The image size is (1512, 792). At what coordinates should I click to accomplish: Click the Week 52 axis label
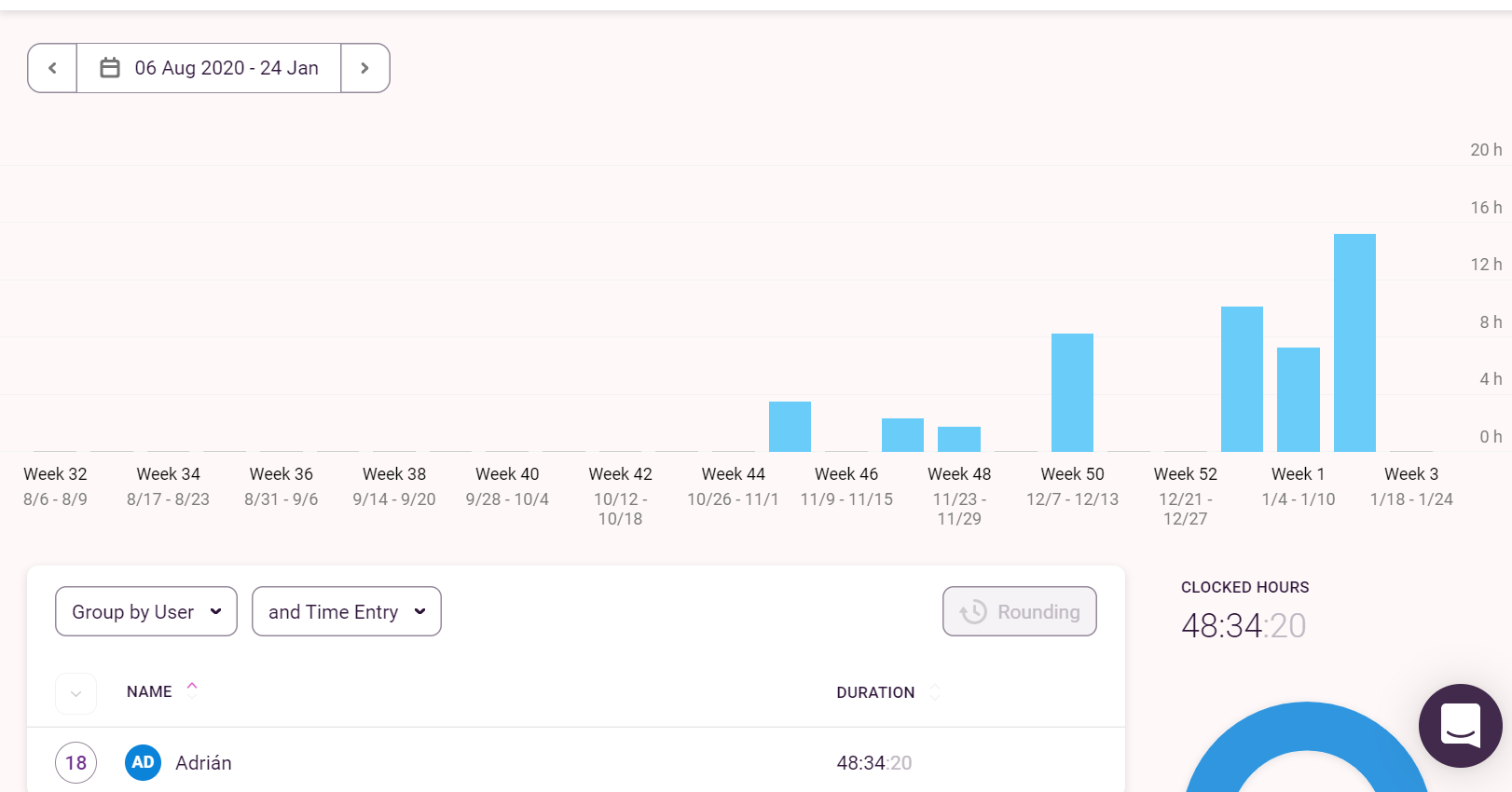(x=1186, y=474)
